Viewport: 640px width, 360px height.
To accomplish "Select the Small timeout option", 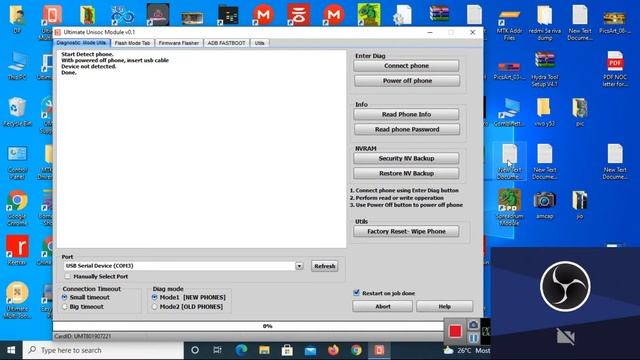I will point(64,297).
